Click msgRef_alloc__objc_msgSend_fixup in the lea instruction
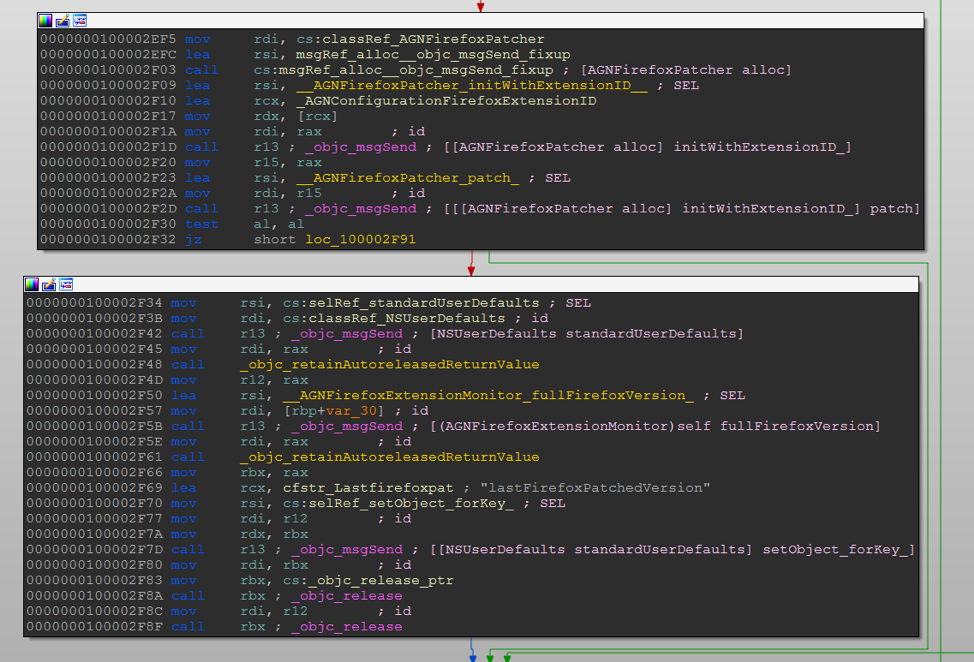Viewport: 974px width, 662px height. tap(433, 55)
